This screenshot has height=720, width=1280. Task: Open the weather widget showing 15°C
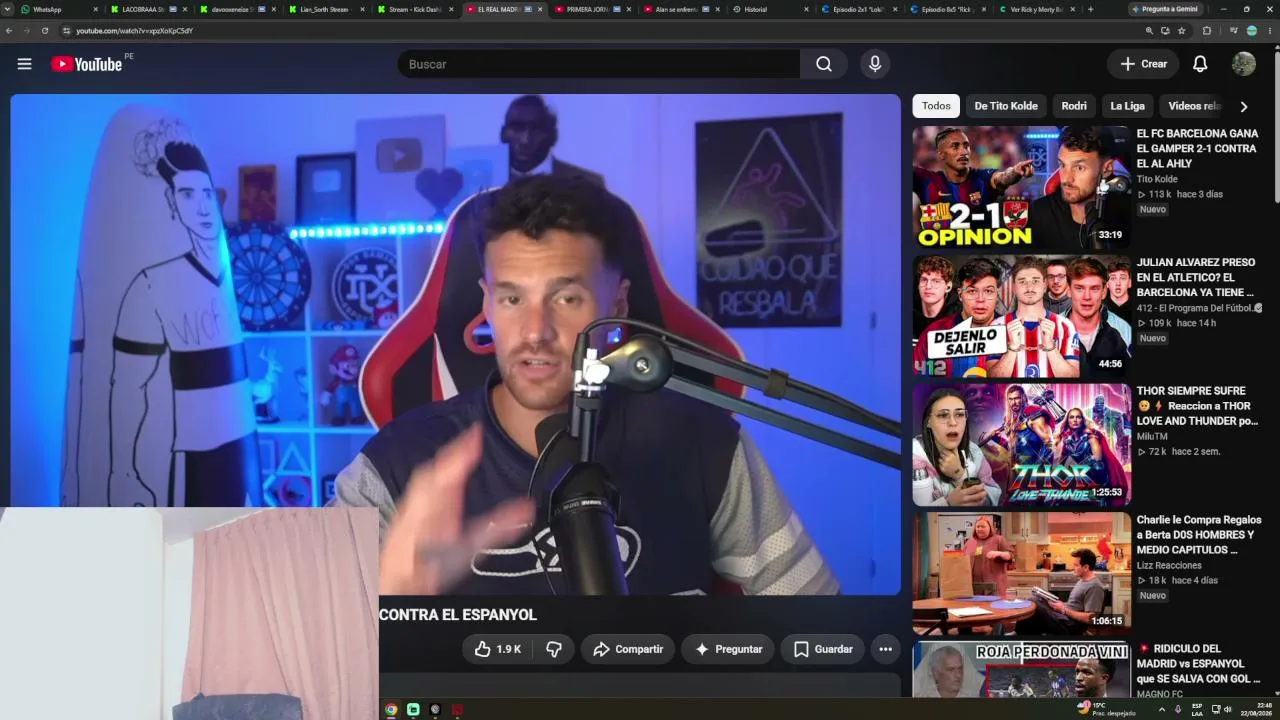tap(1107, 709)
